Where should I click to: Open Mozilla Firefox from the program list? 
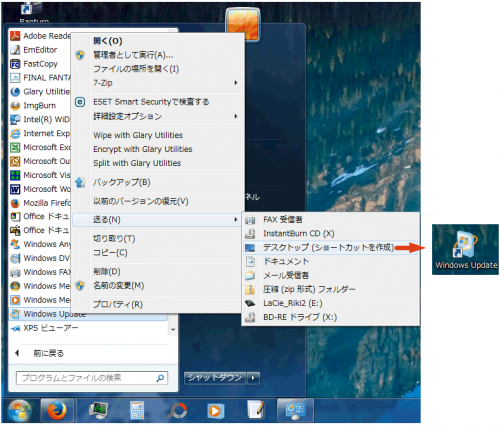pyautogui.click(x=40, y=203)
